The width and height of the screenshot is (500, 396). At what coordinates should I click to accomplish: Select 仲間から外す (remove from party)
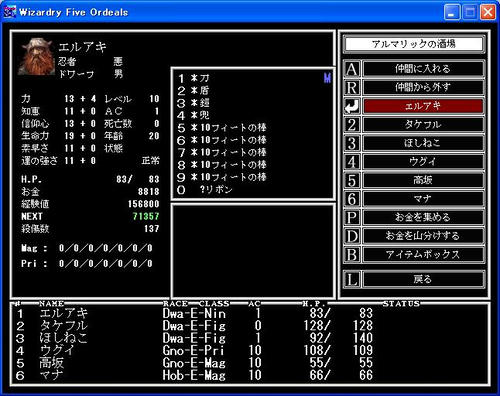coord(423,88)
